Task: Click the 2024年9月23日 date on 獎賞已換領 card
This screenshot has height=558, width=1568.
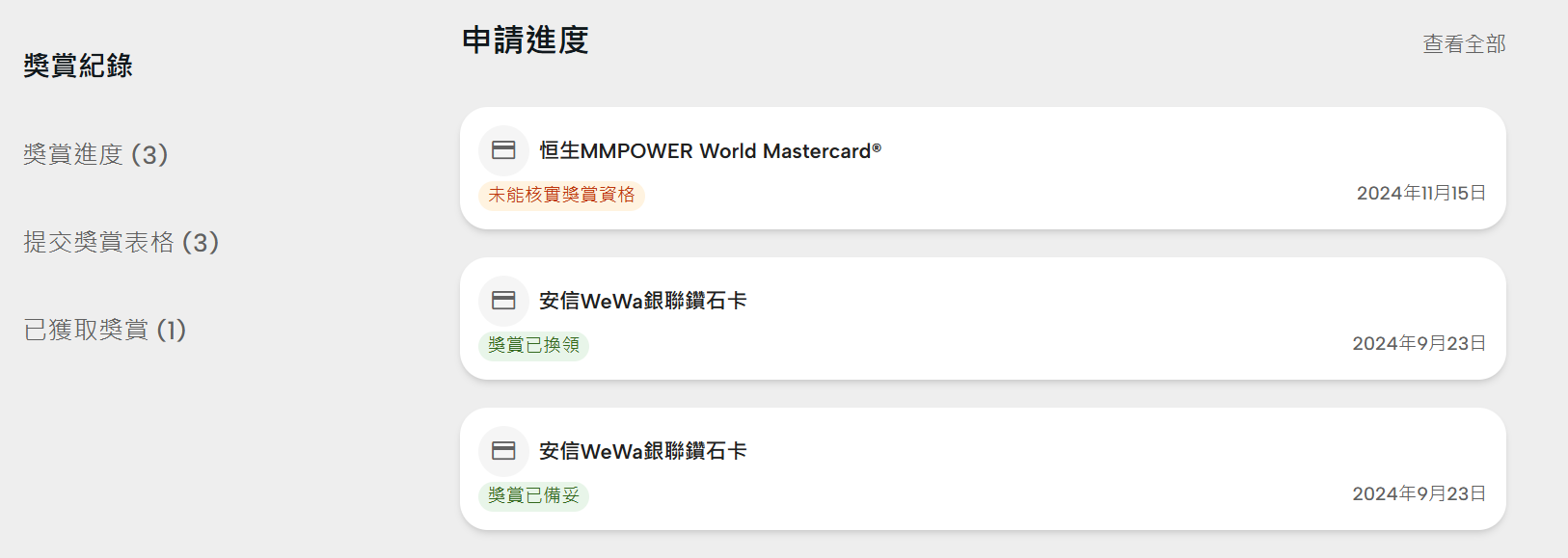Action: pos(1419,344)
